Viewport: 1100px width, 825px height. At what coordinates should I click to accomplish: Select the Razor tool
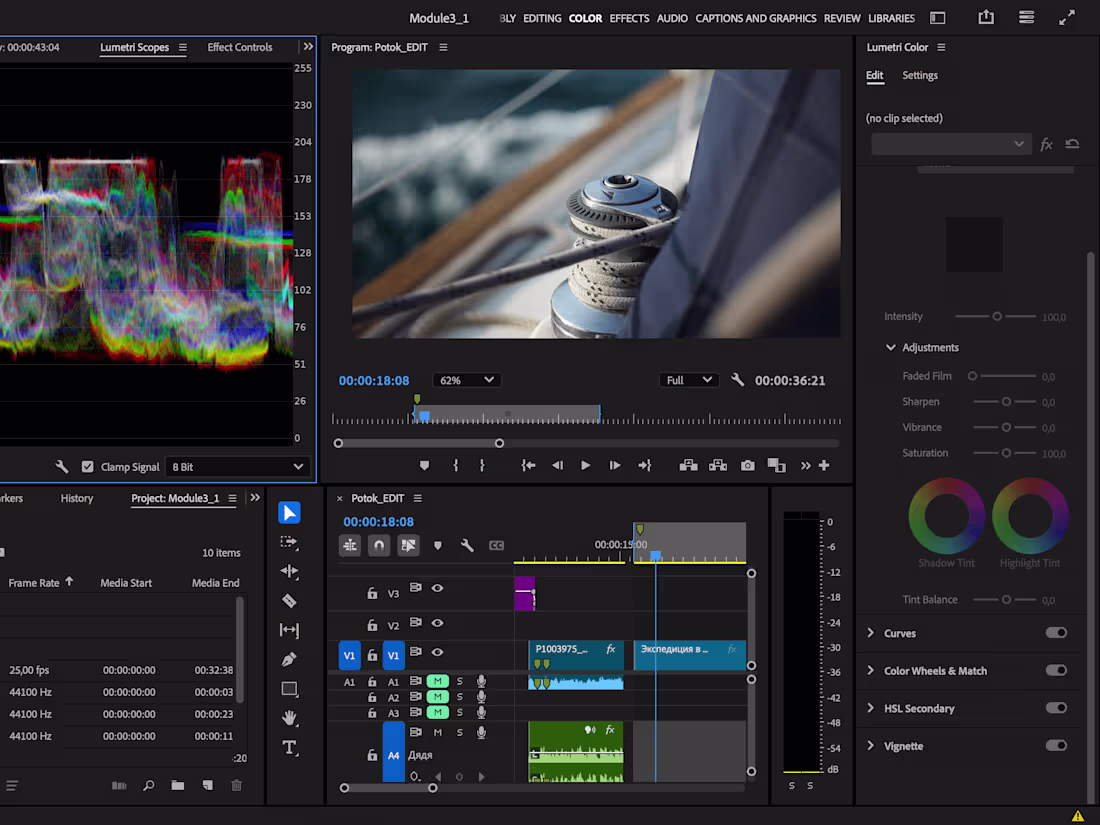289,601
